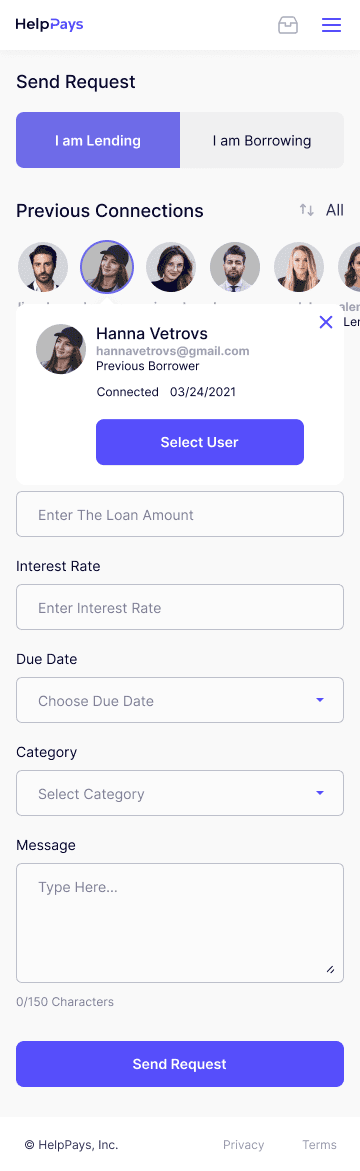Screen dimensions: 360x1171
Task: Expand the Choose Due Date dropdown
Action: (180, 701)
